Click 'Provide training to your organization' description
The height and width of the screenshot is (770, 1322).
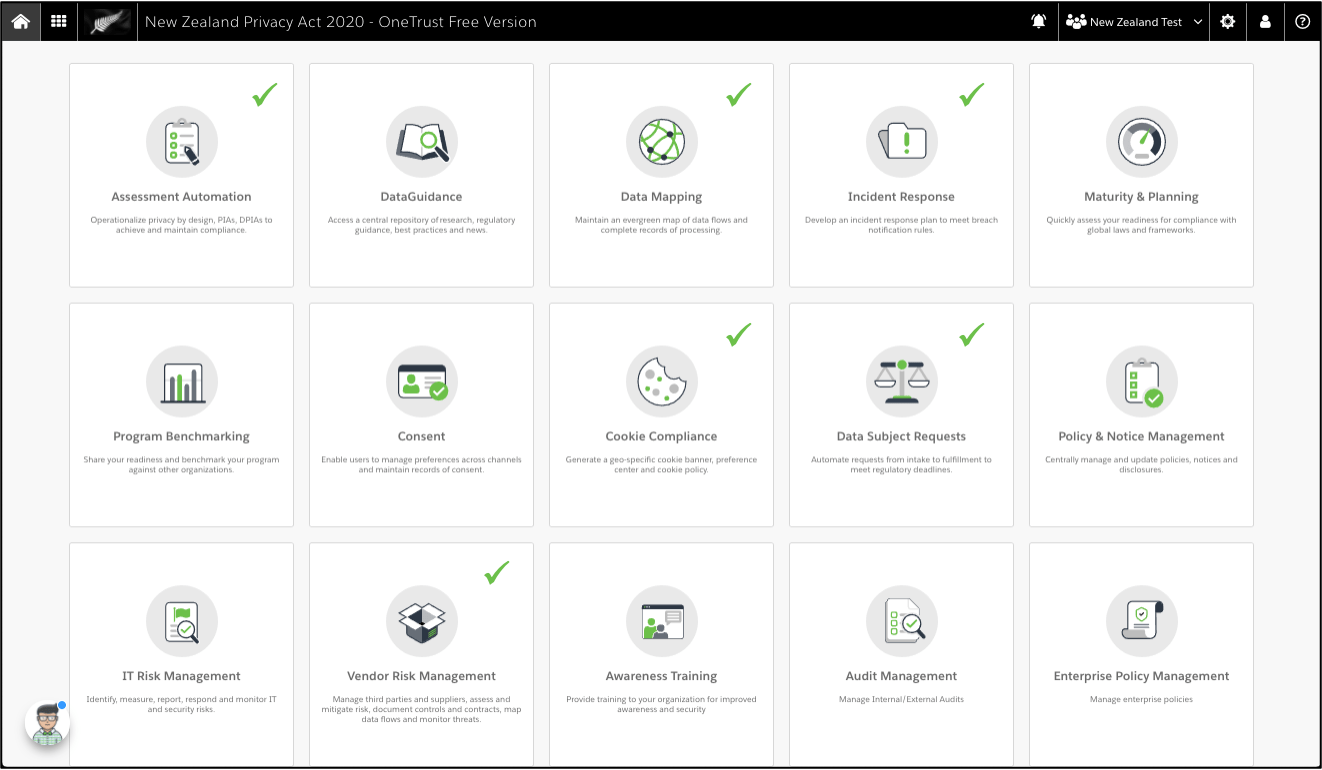pos(662,705)
